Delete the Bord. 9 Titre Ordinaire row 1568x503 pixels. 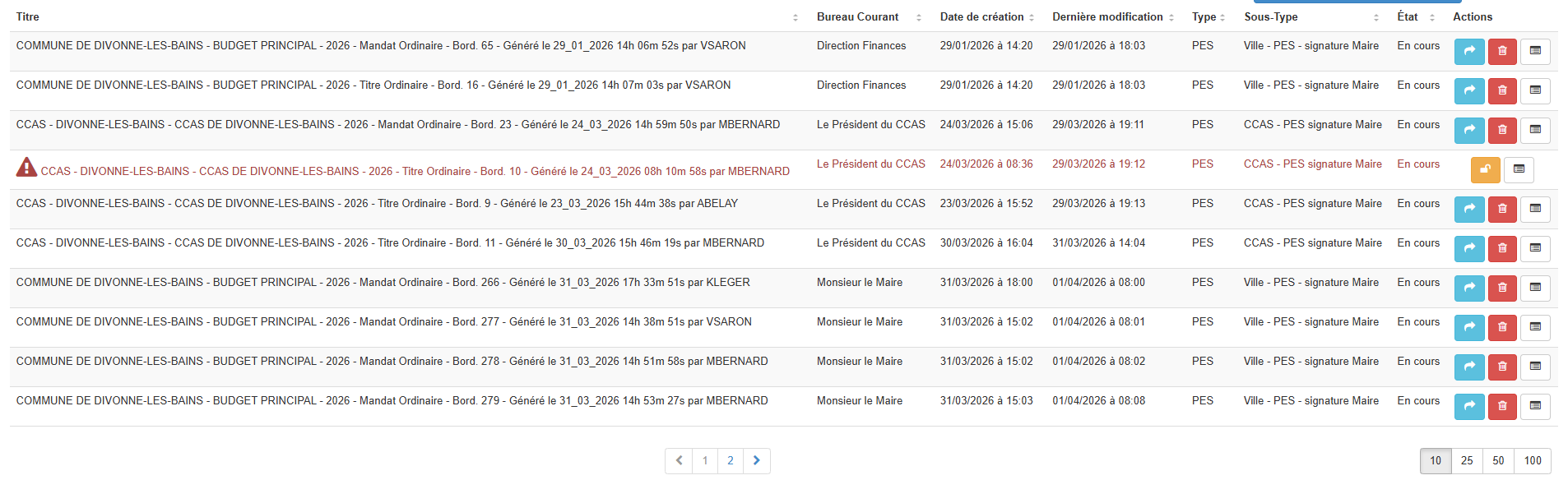[x=1502, y=210]
